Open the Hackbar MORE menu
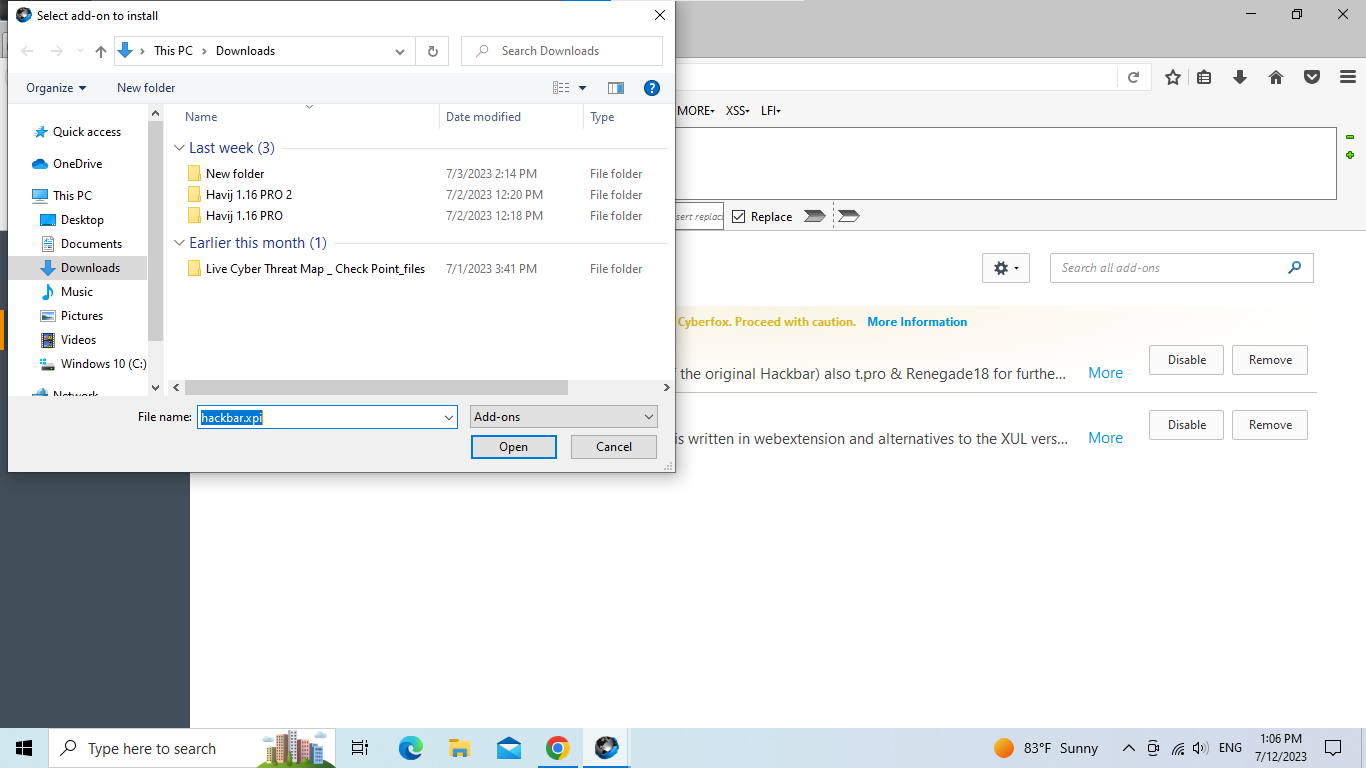 696,111
